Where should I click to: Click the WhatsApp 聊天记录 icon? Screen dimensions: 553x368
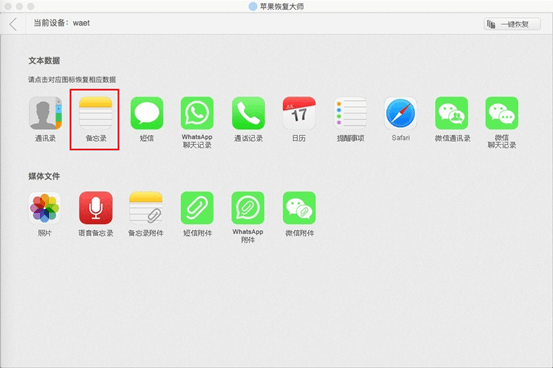(197, 113)
